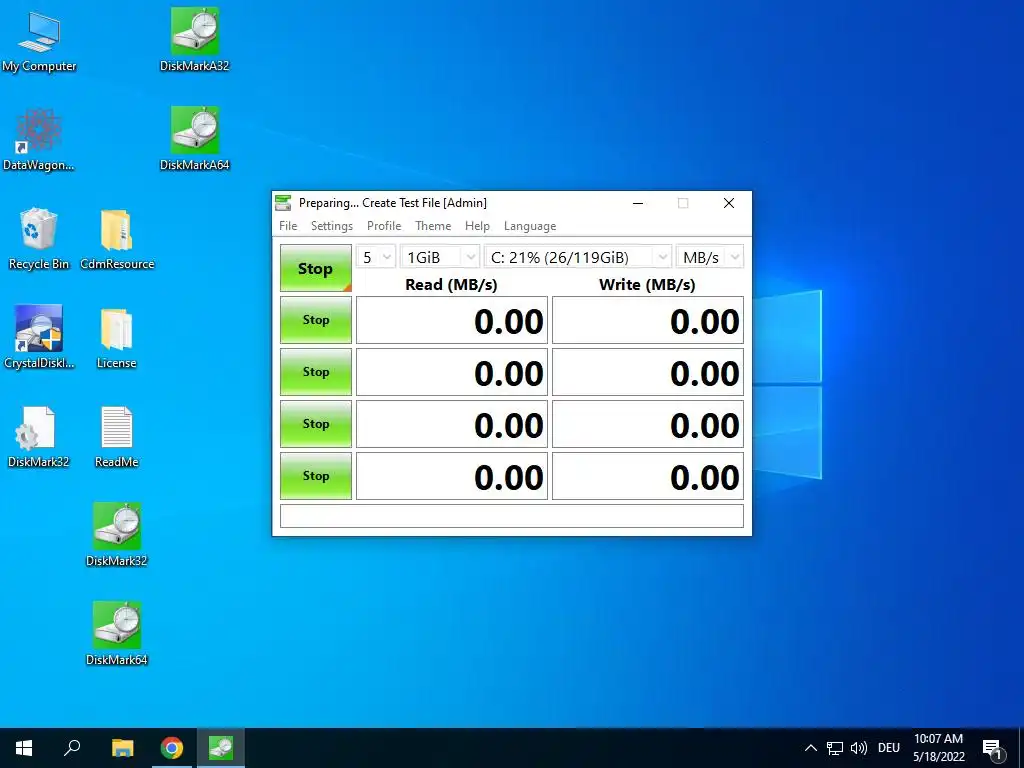Open the green DiskMark32 application icon
This screenshot has width=1024, height=768.
click(x=117, y=535)
